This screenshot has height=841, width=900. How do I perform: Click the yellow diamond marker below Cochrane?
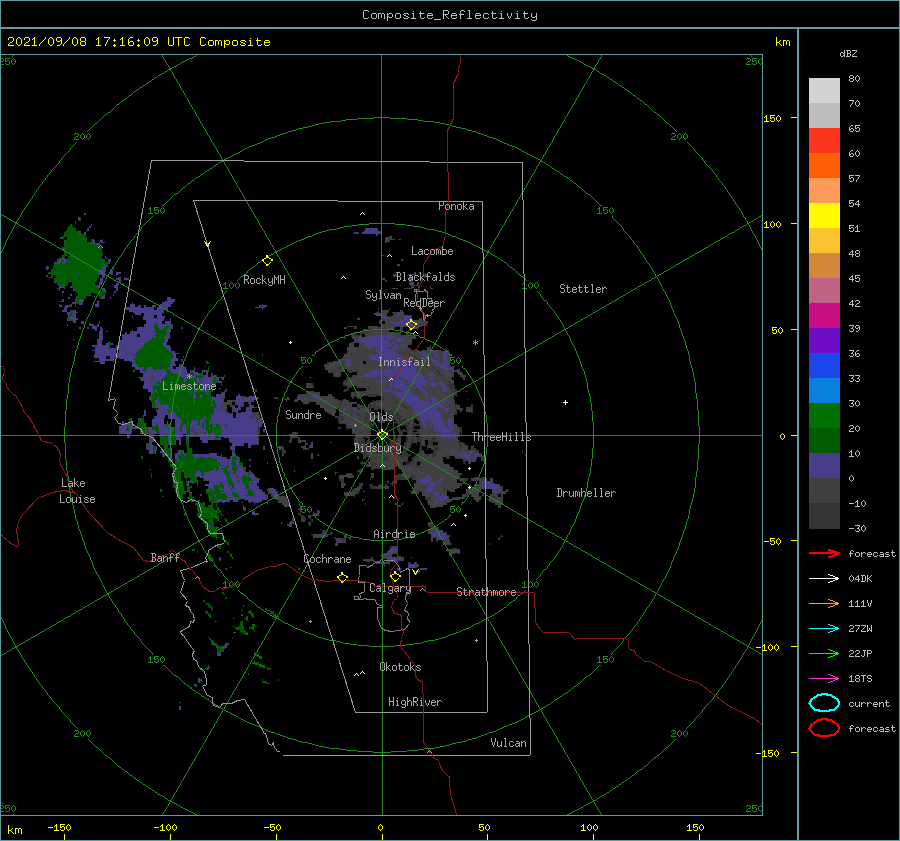[x=343, y=578]
